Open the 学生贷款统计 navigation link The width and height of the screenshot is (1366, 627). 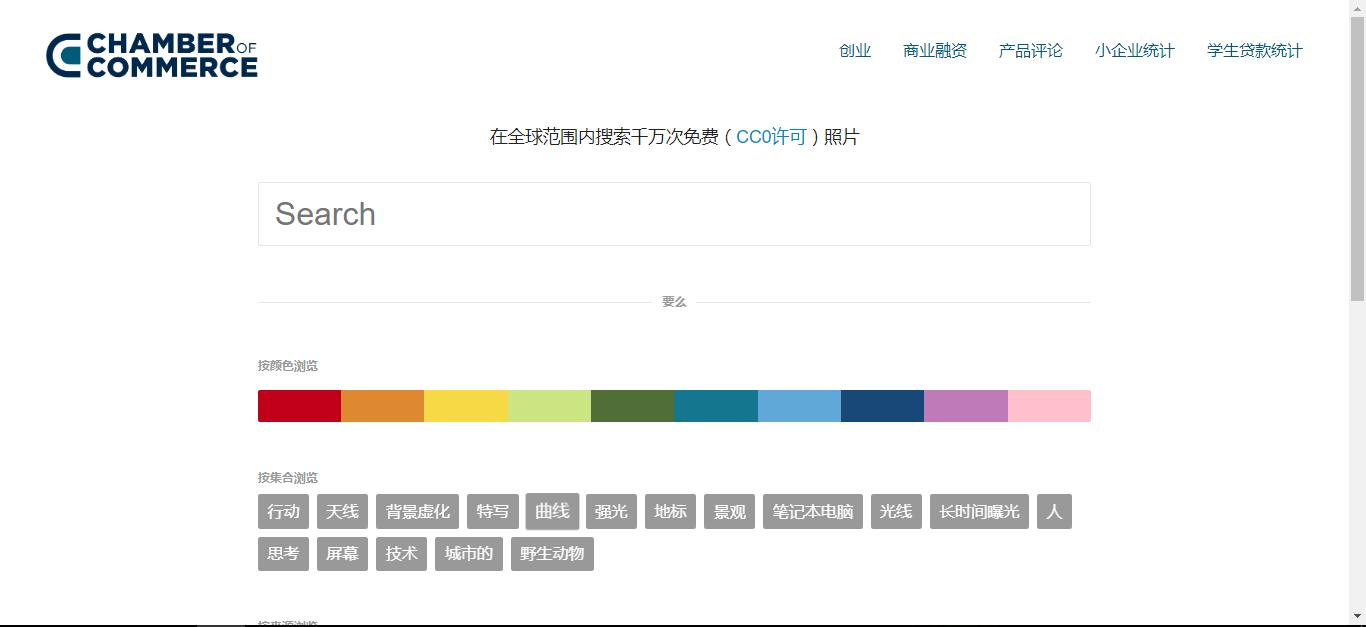(1255, 50)
